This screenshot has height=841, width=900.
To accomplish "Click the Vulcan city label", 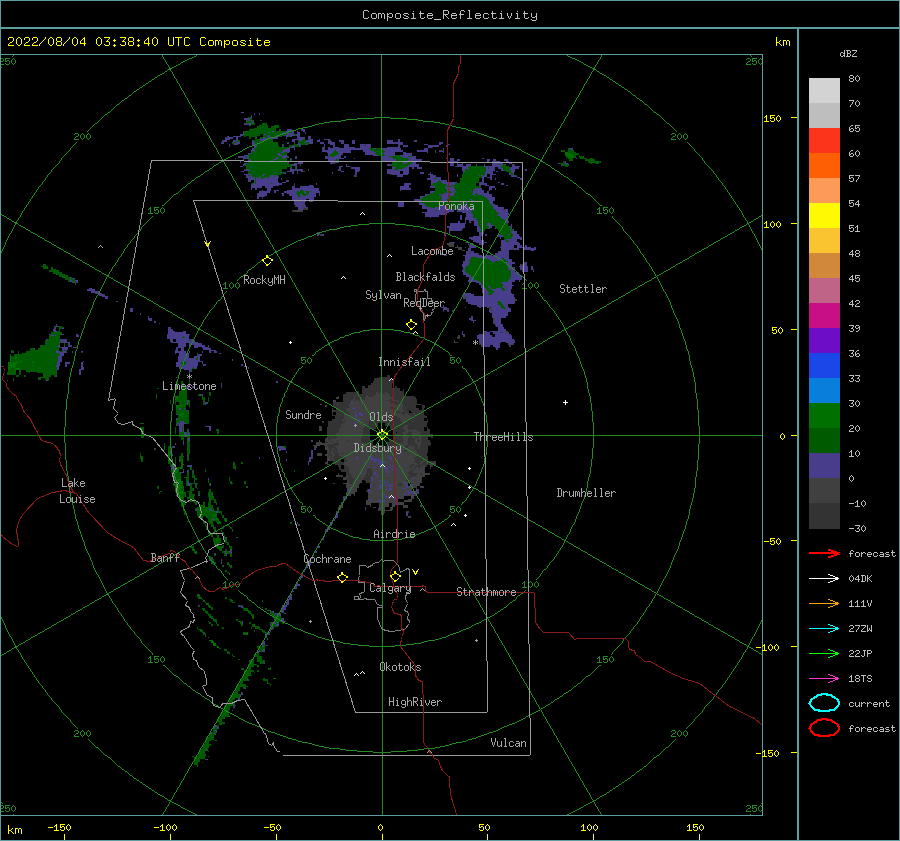I will click(508, 743).
